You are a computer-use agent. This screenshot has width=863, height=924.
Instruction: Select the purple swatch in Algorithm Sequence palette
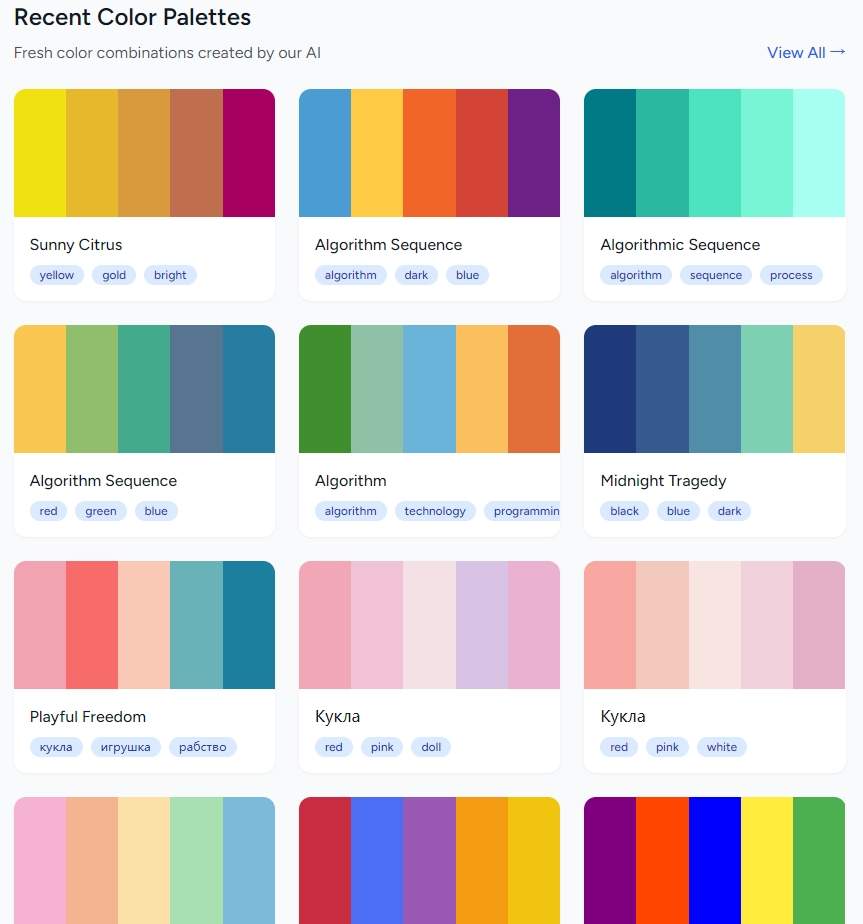point(533,152)
